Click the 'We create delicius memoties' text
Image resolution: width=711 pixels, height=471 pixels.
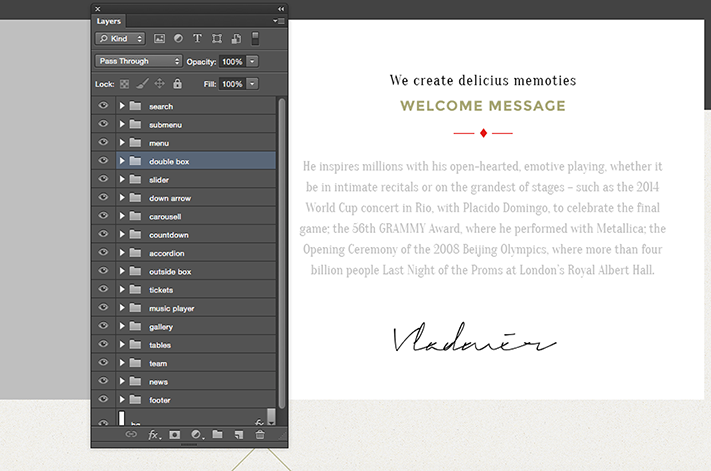pyautogui.click(x=483, y=80)
